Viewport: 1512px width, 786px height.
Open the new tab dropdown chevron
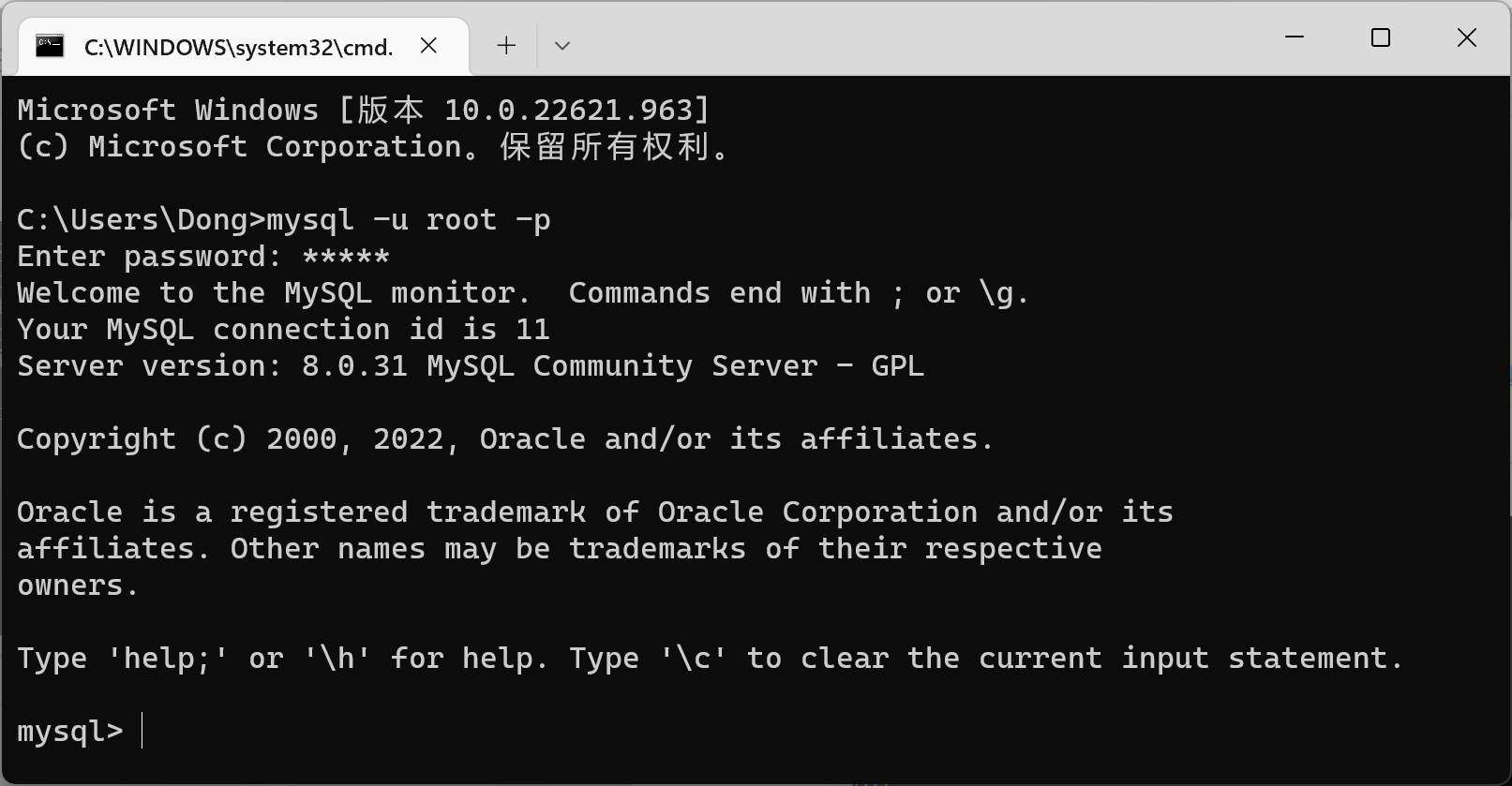(x=562, y=45)
